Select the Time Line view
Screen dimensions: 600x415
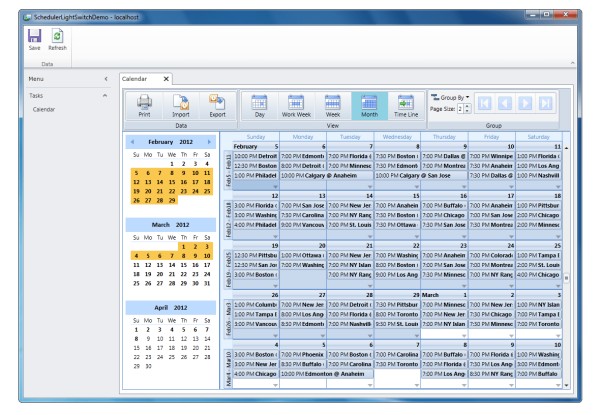pyautogui.click(x=405, y=105)
